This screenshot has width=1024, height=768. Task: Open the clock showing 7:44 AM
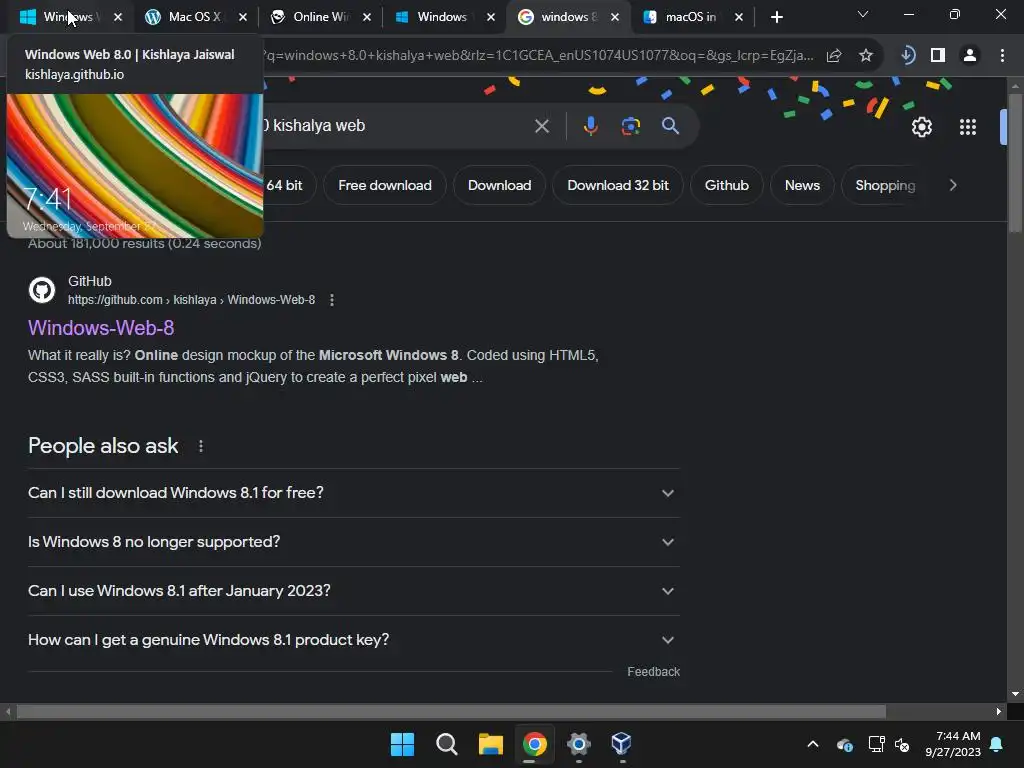click(x=953, y=744)
